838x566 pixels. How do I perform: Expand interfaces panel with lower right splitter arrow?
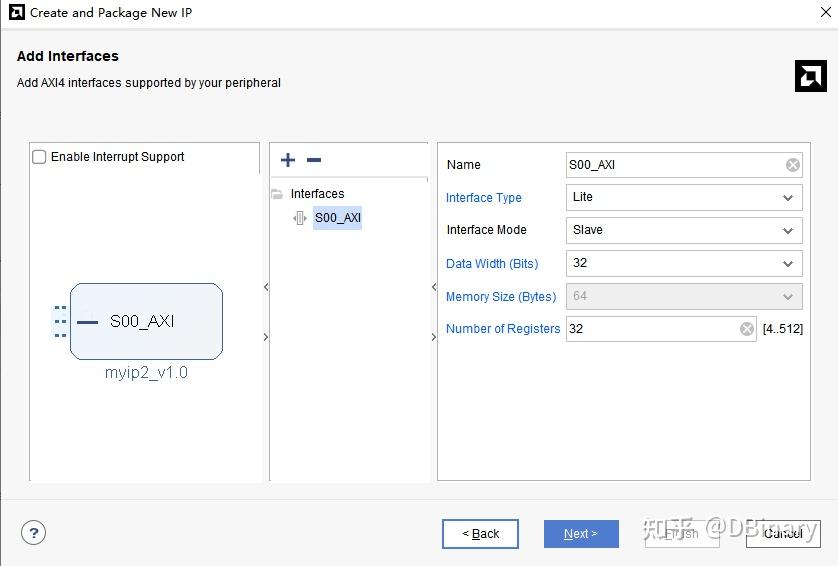click(434, 337)
